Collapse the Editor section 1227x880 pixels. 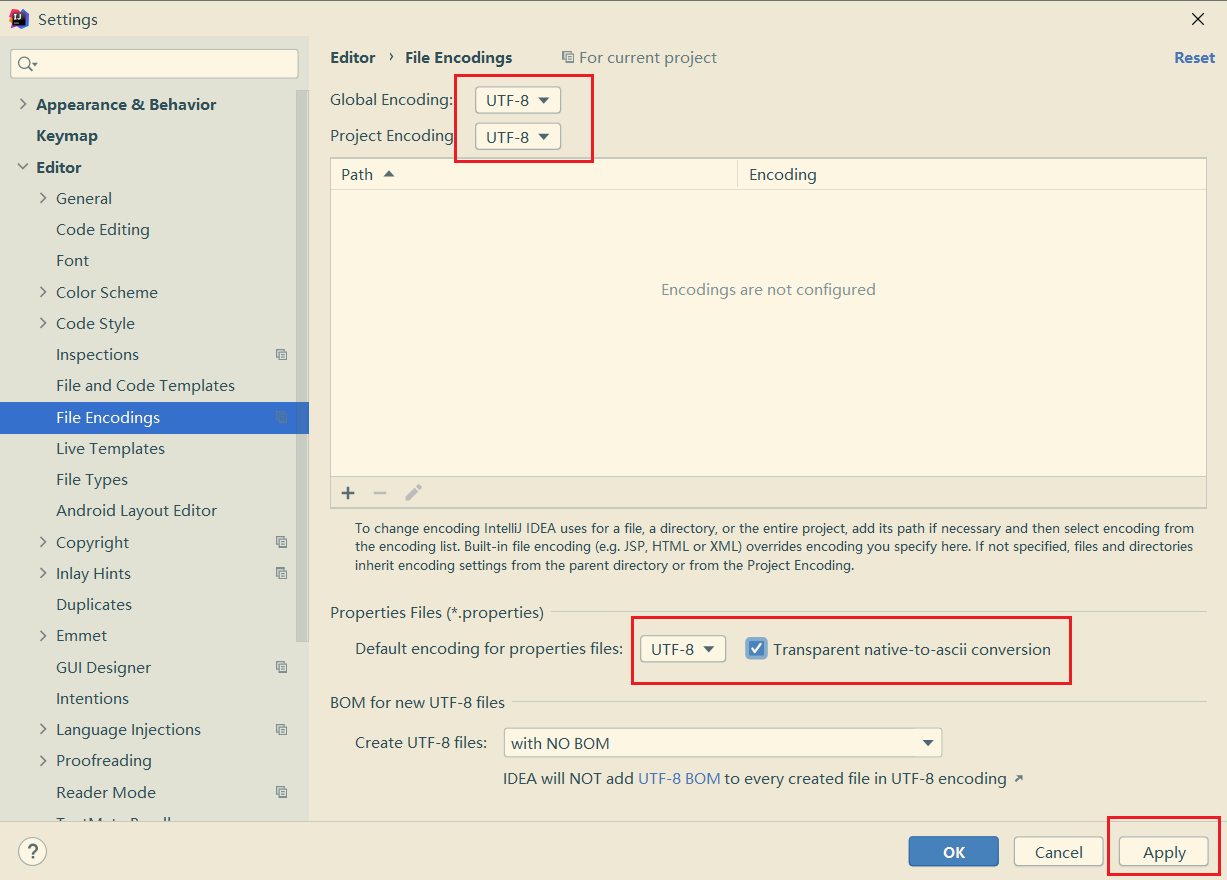coord(23,167)
